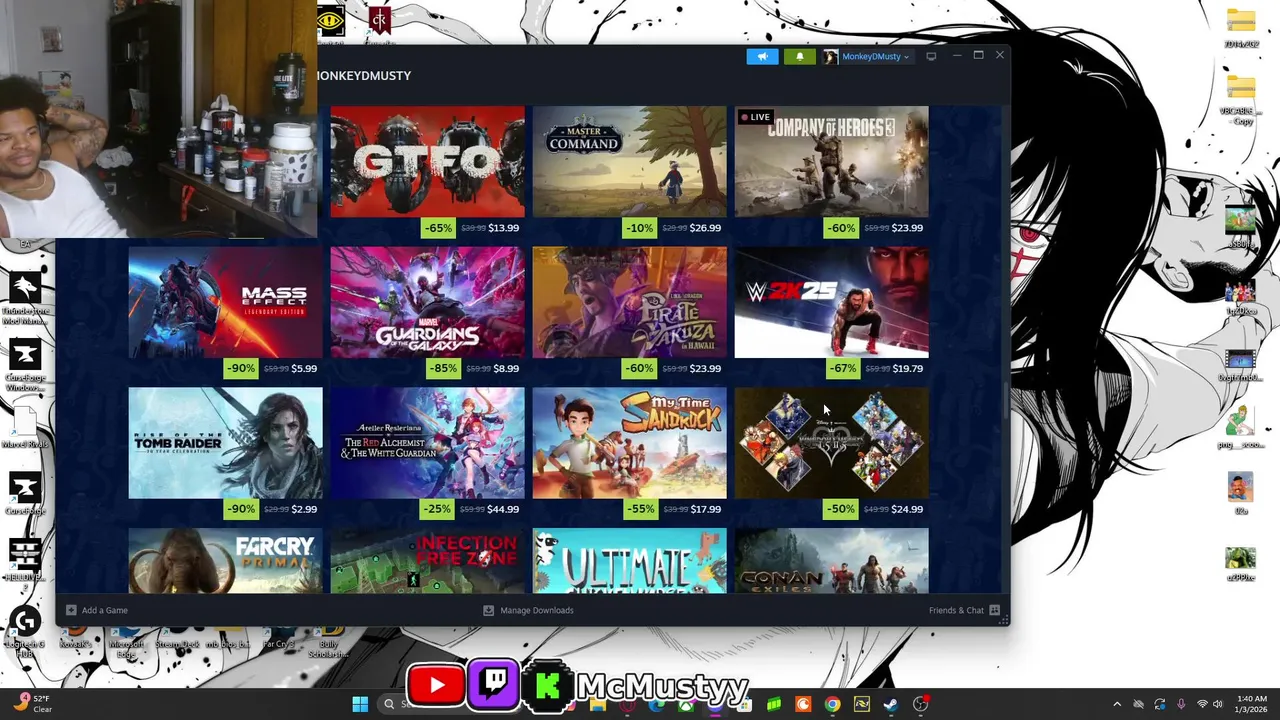Click the $44.99 Atelier Resleriana price

coord(503,510)
